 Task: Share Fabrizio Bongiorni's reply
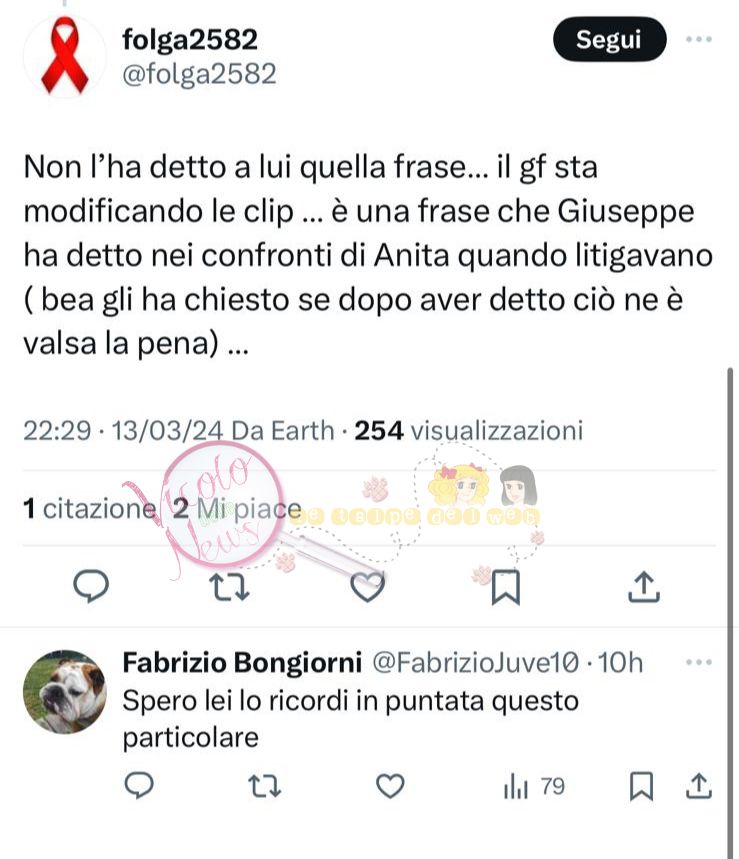pos(698,786)
